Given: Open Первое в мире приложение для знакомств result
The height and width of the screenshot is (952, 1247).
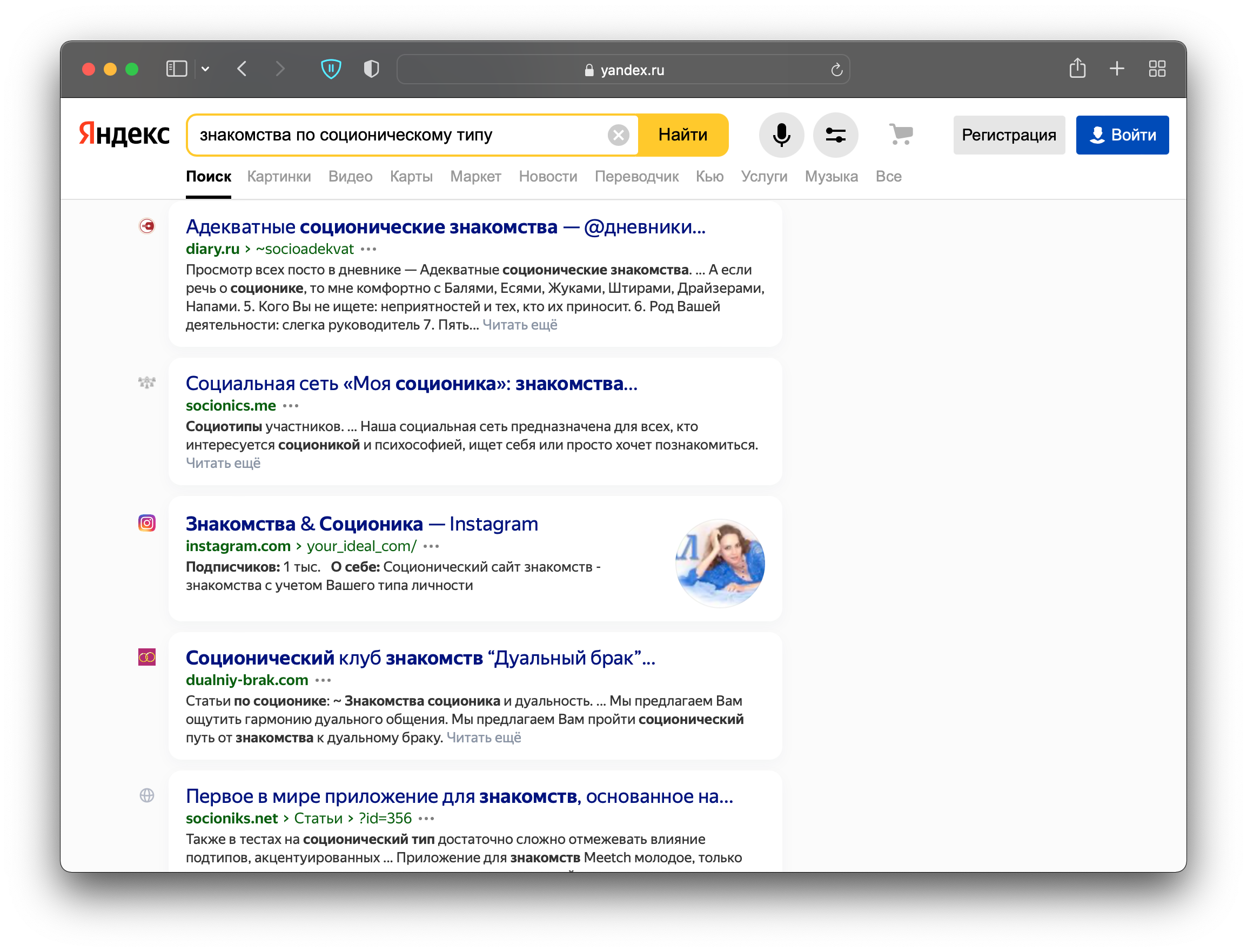Looking at the screenshot, I should (x=459, y=796).
